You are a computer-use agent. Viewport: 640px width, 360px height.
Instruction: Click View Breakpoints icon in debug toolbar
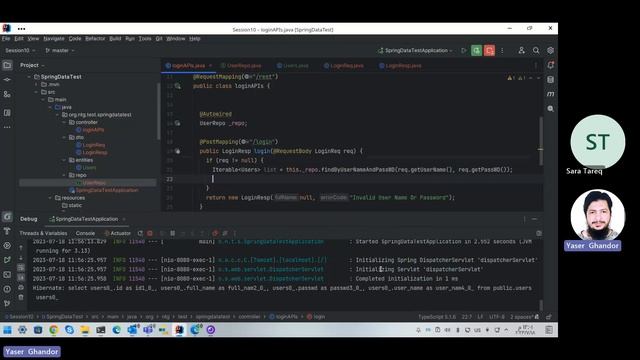pos(215,233)
